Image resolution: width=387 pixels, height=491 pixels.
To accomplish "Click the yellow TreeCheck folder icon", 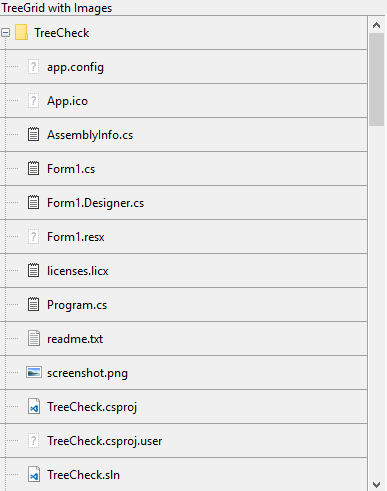I will 21,32.
